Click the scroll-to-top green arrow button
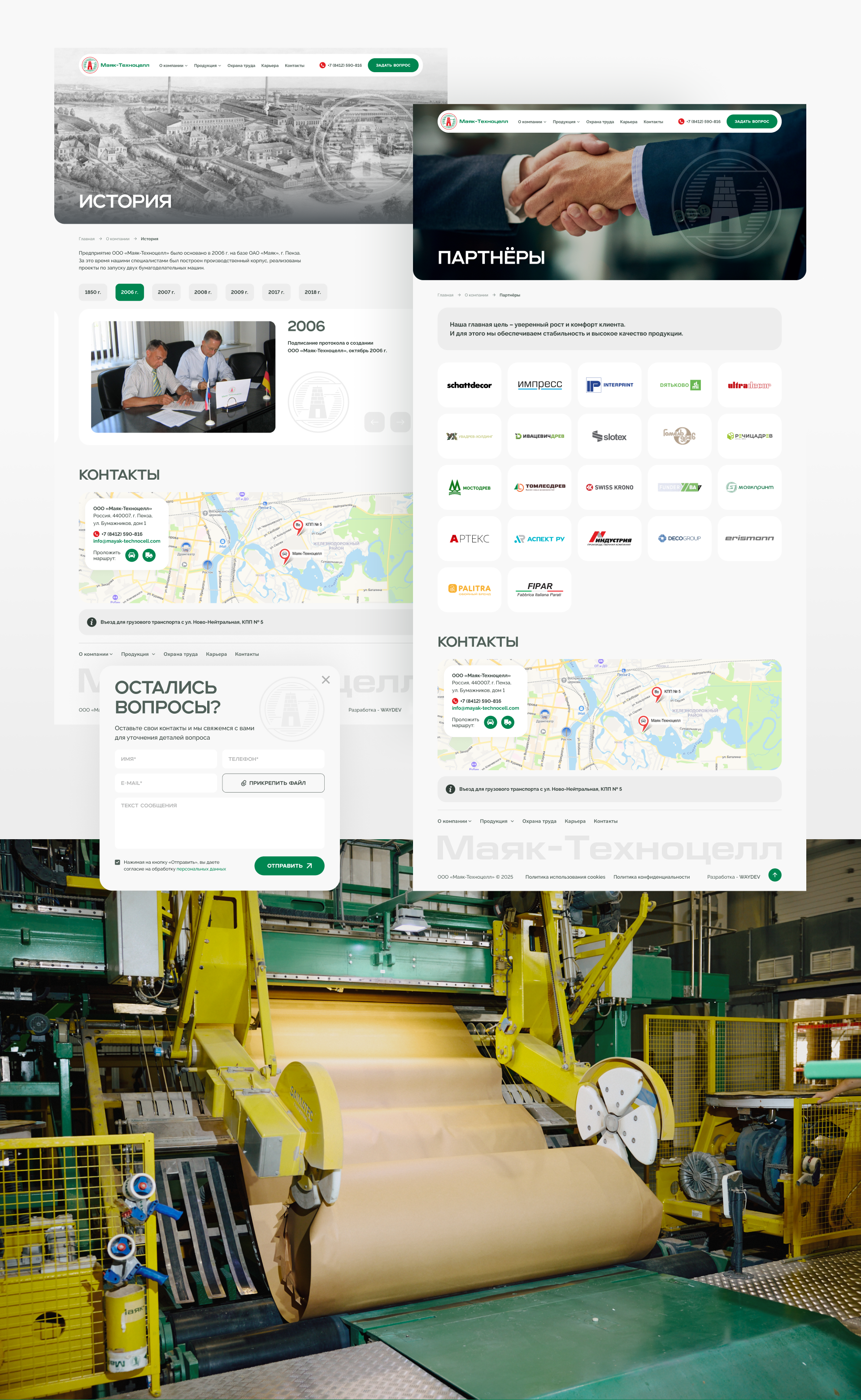861x1400 pixels. (x=774, y=875)
